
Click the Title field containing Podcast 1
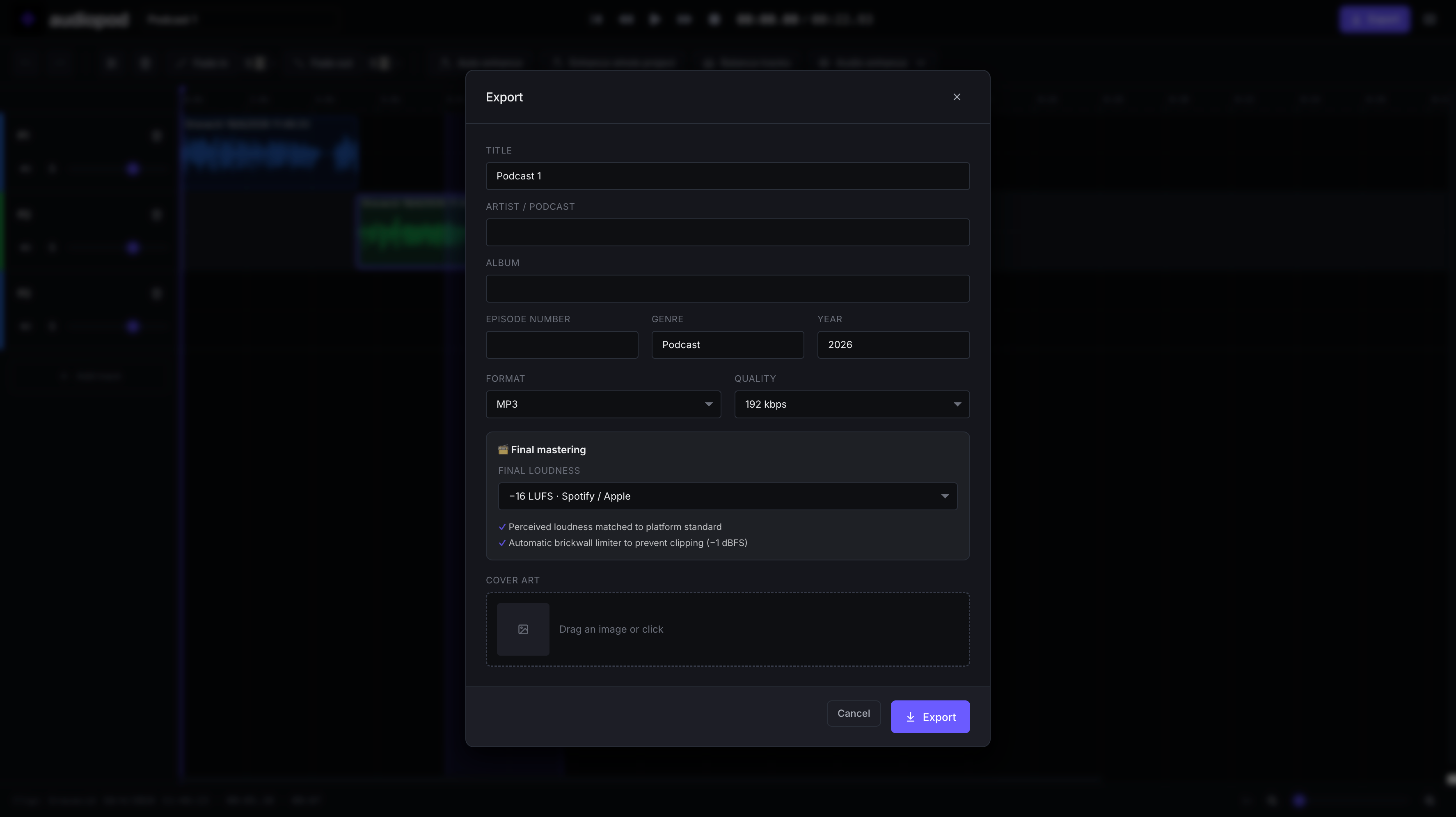[x=728, y=176]
